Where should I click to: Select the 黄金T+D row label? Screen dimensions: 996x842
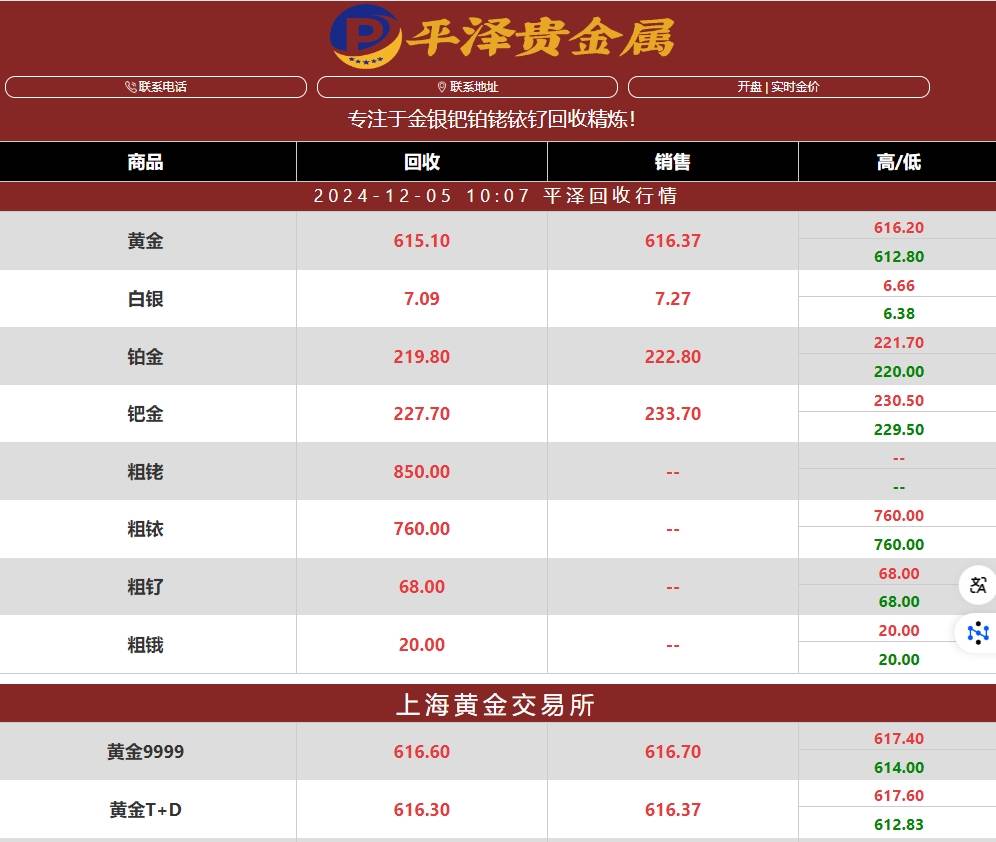pos(145,810)
